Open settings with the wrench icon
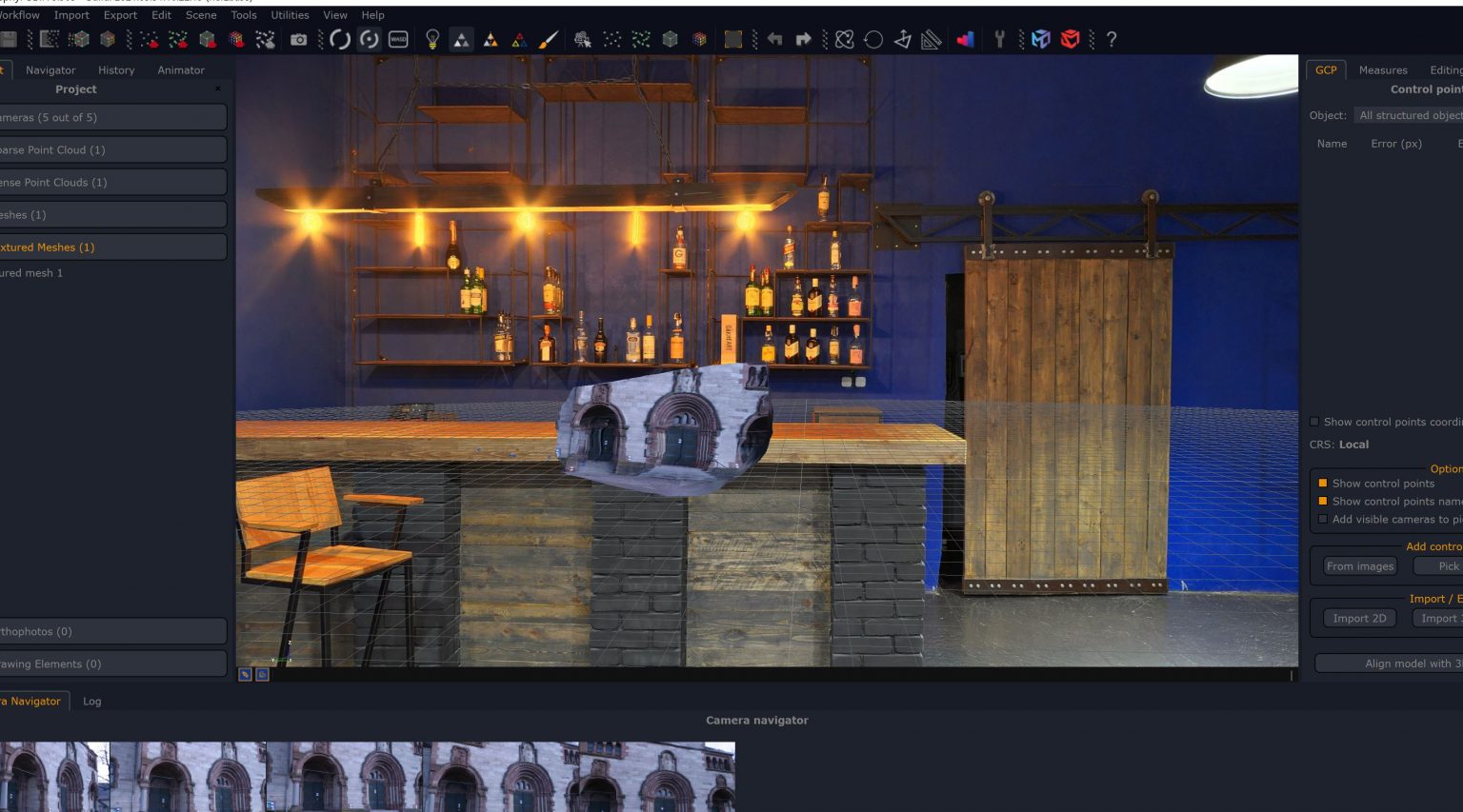 point(998,39)
